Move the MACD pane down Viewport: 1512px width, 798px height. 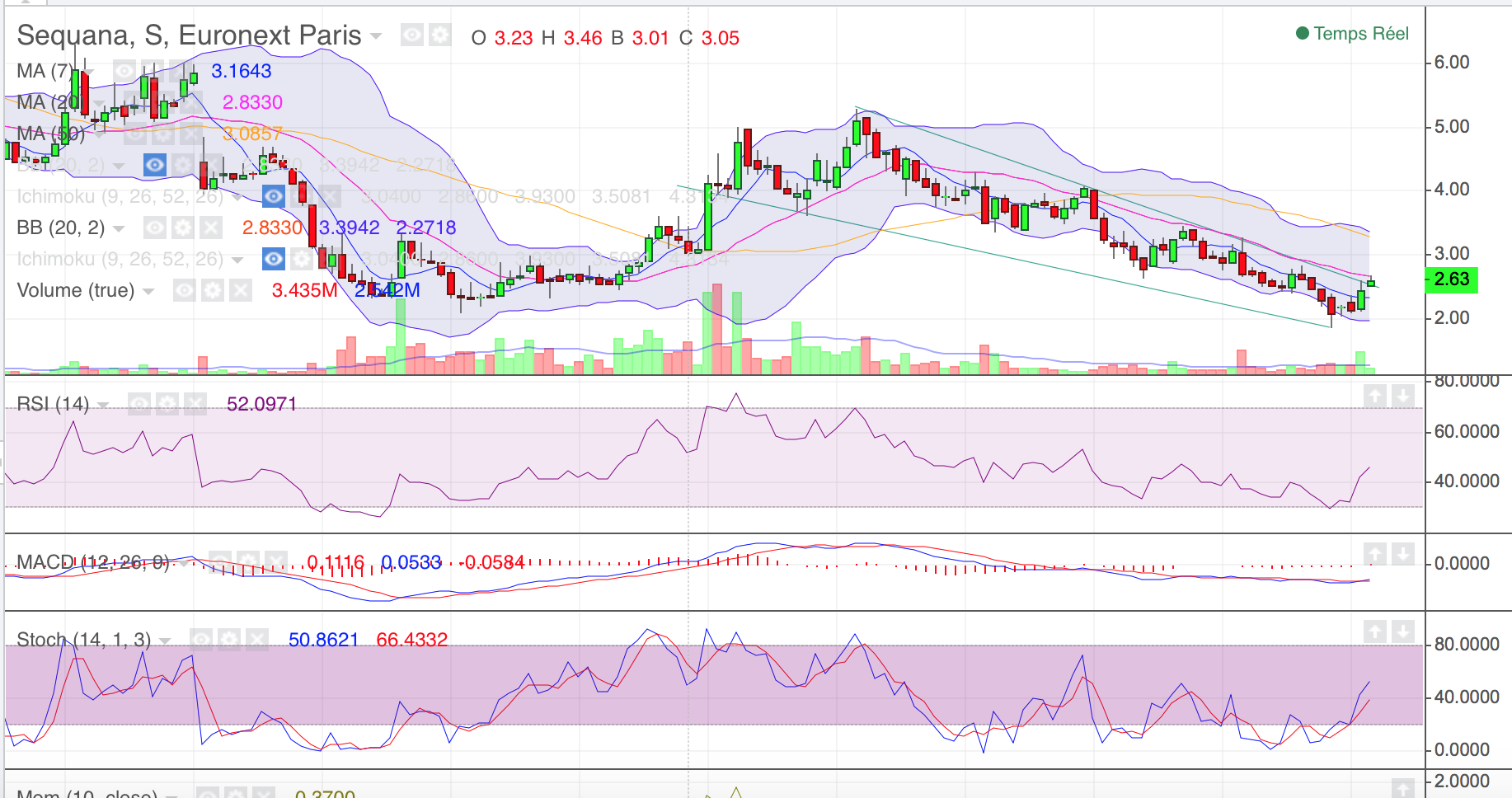coord(1402,554)
